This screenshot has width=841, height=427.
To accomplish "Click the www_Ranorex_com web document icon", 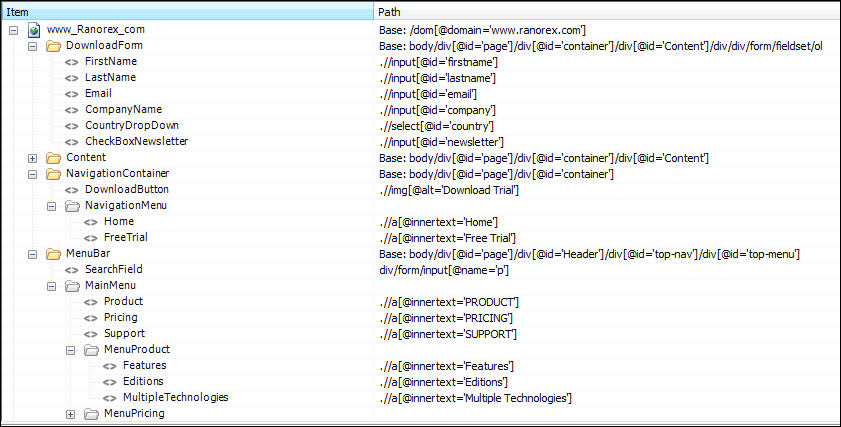I will [x=34, y=30].
